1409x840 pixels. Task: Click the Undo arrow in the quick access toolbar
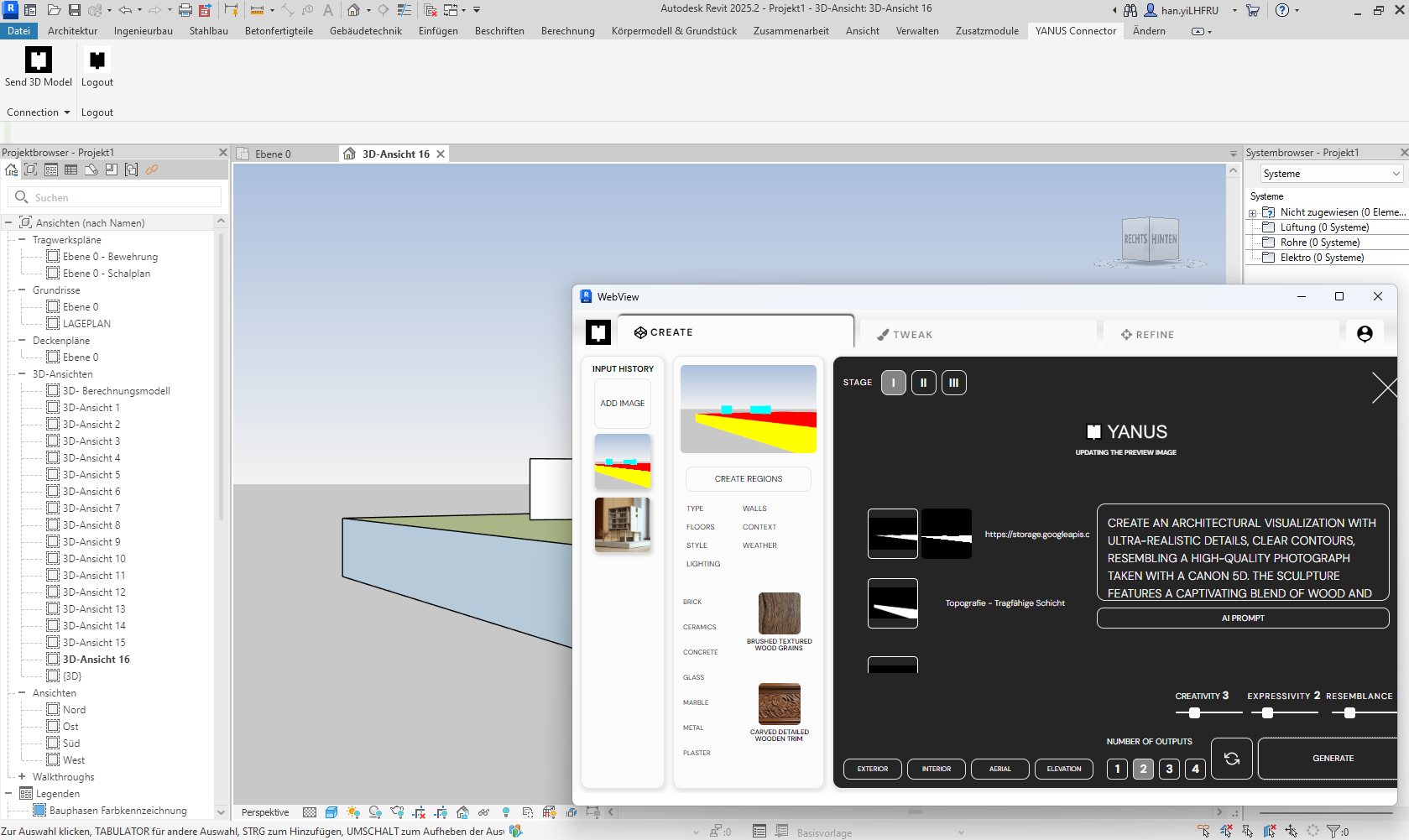click(x=125, y=10)
